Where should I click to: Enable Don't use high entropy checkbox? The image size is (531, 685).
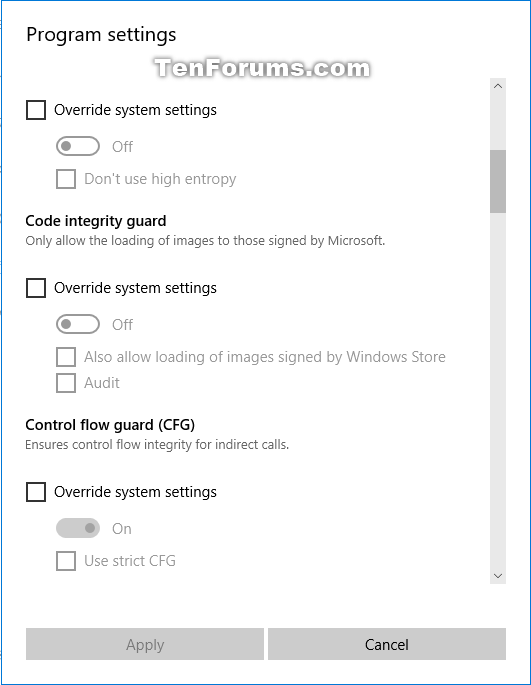click(66, 179)
